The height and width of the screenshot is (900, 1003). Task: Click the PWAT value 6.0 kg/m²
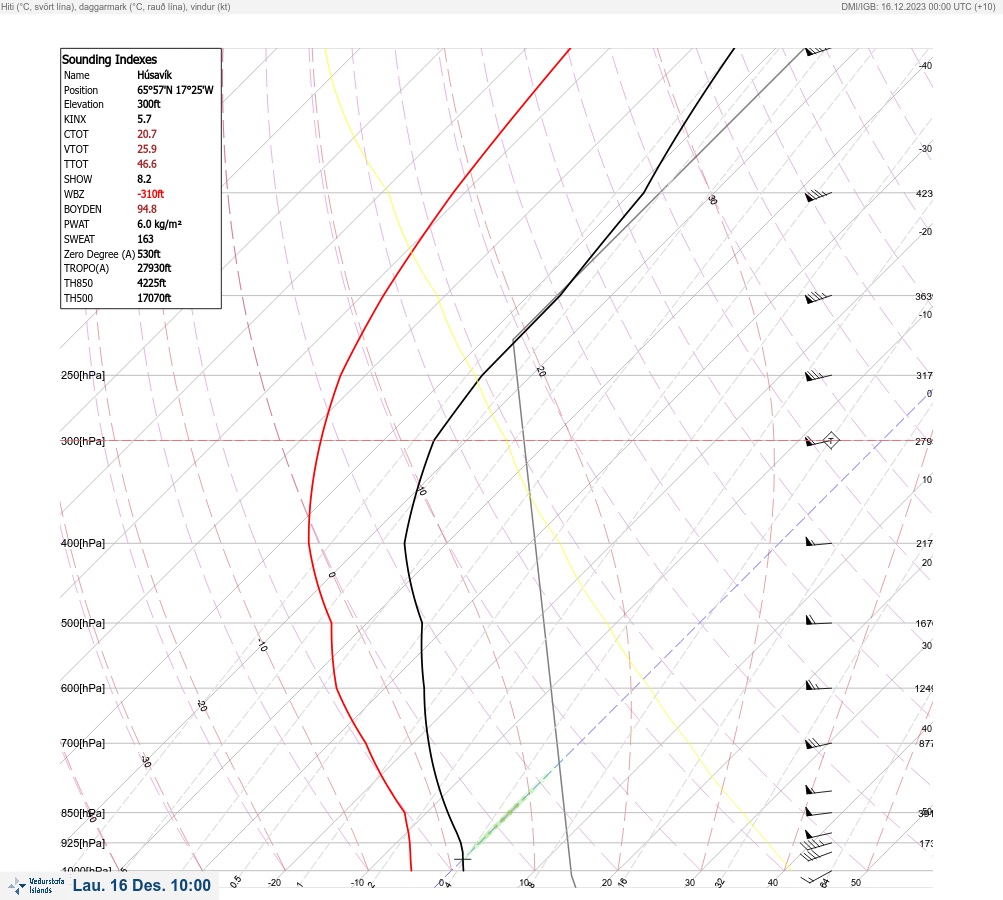point(159,224)
